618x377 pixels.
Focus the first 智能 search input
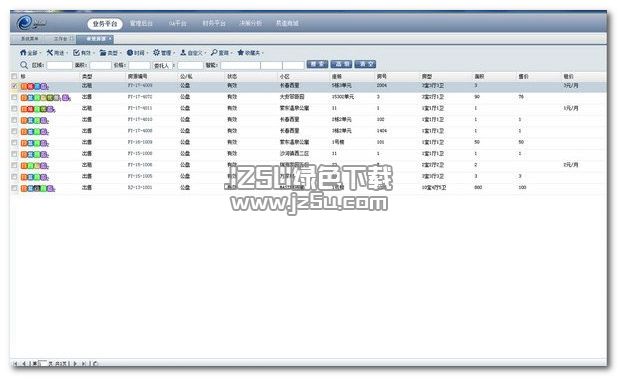point(240,65)
